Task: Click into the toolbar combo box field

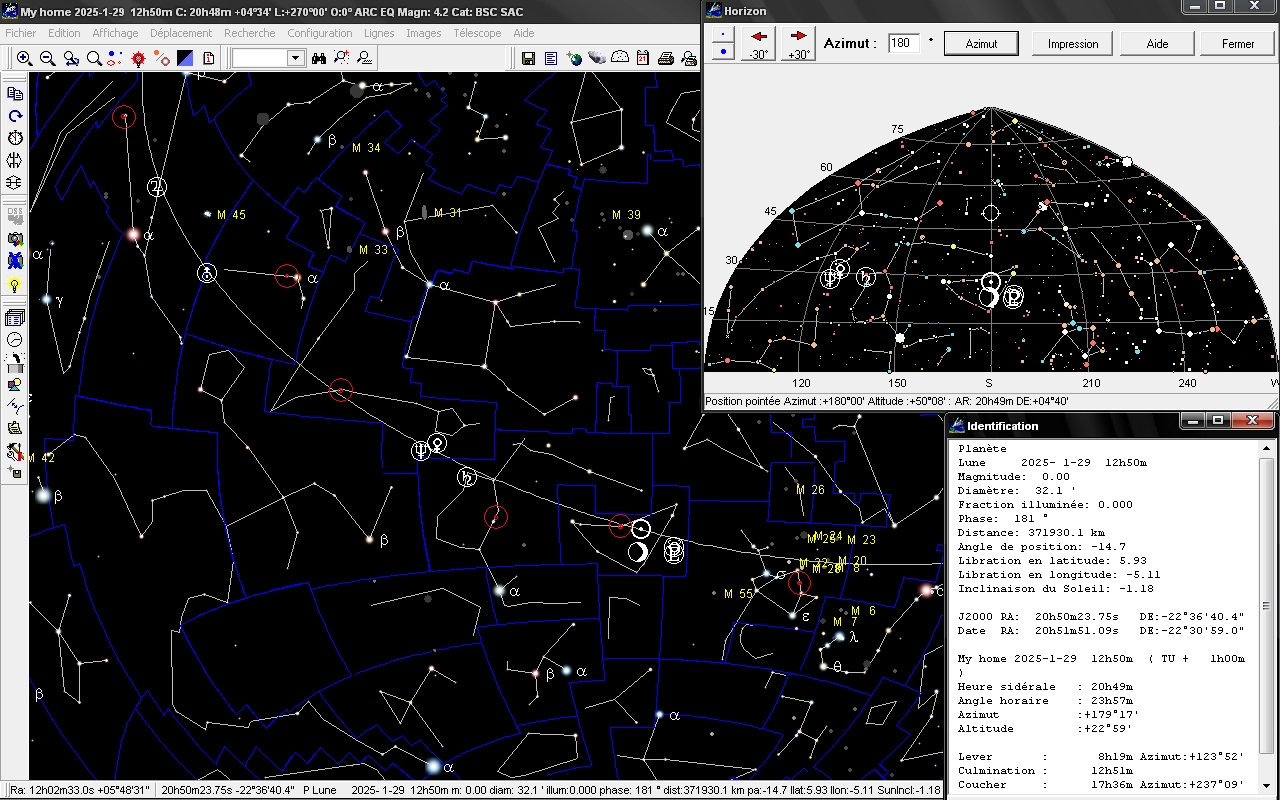Action: tap(260, 58)
